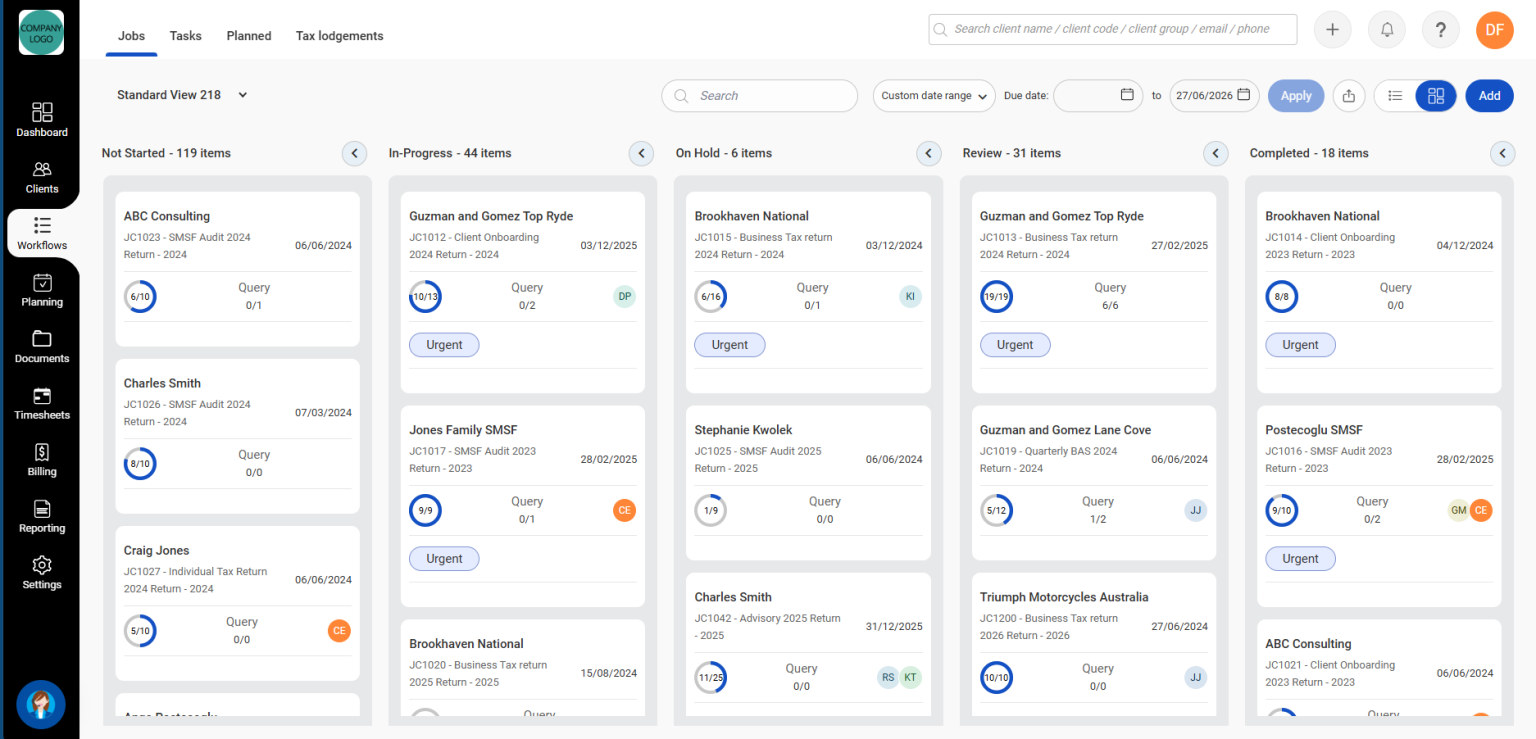This screenshot has width=1536, height=739.
Task: Switch to the Planned tab
Action: [x=249, y=36]
